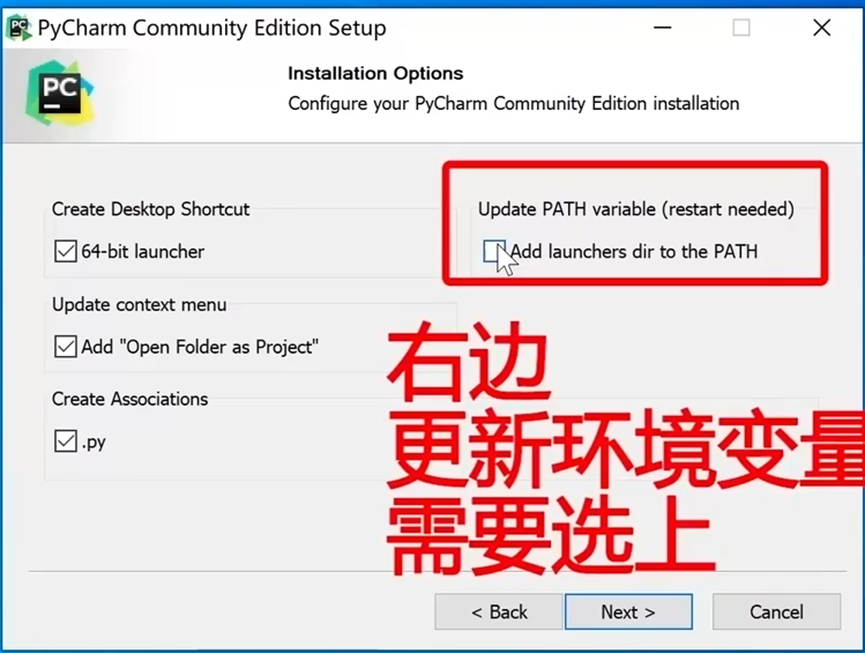Uncheck the 64-bit launcher checkbox

pos(66,251)
